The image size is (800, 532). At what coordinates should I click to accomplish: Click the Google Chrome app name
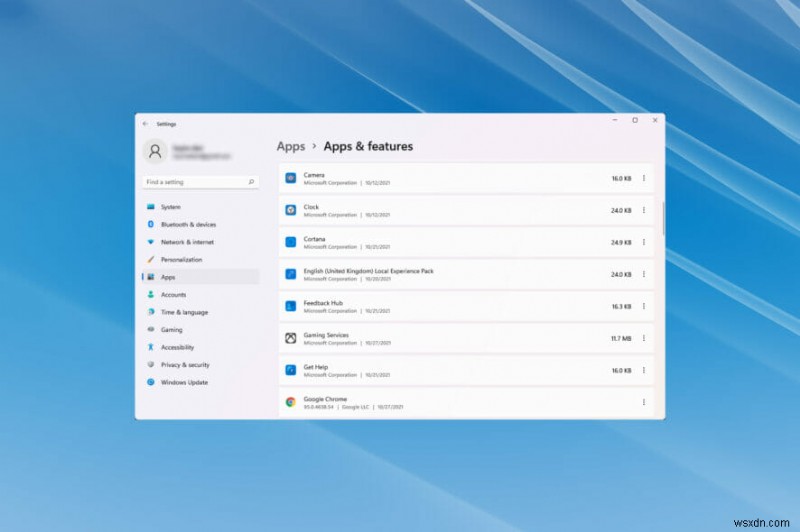click(x=325, y=399)
